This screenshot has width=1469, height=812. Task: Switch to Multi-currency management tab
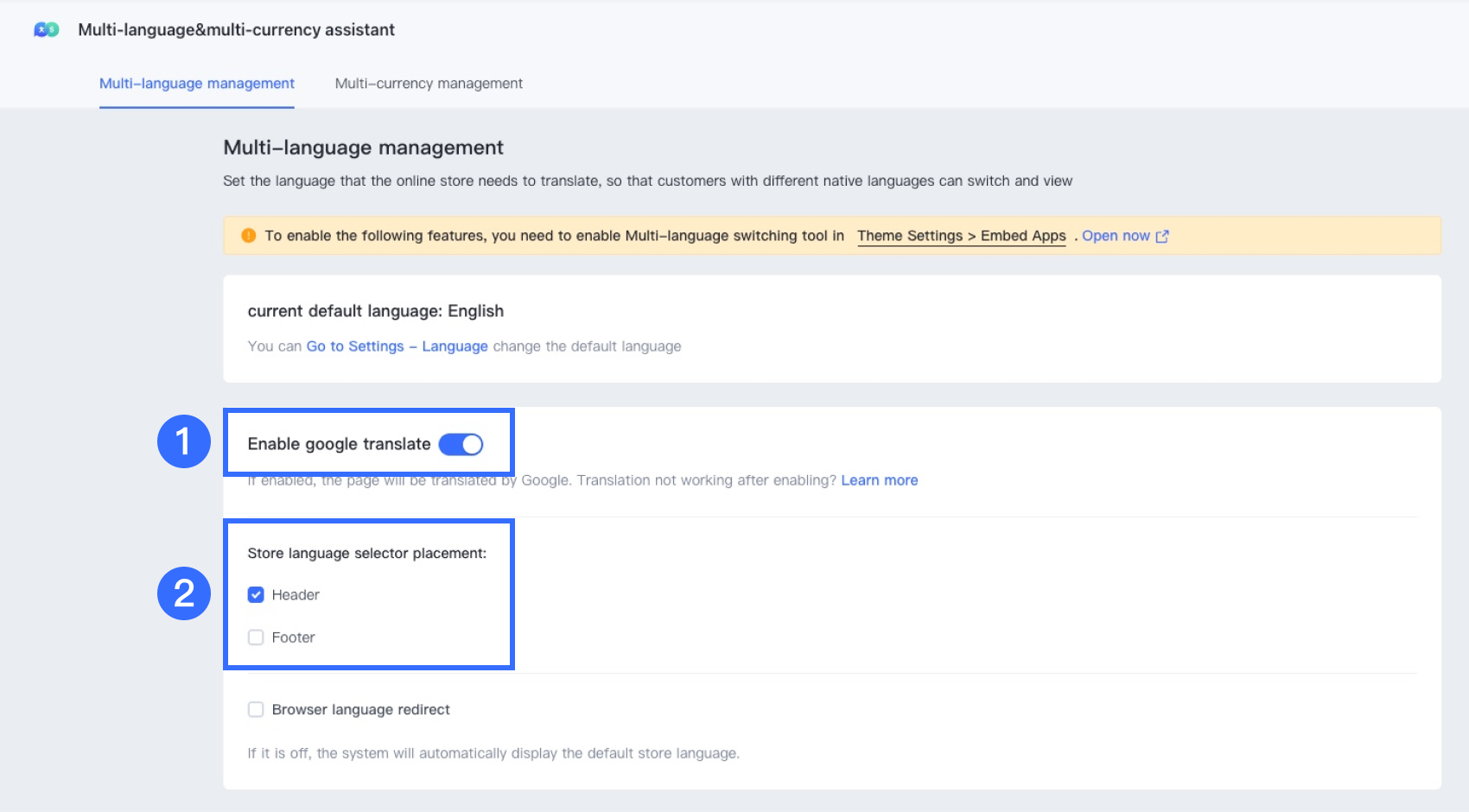[429, 84]
